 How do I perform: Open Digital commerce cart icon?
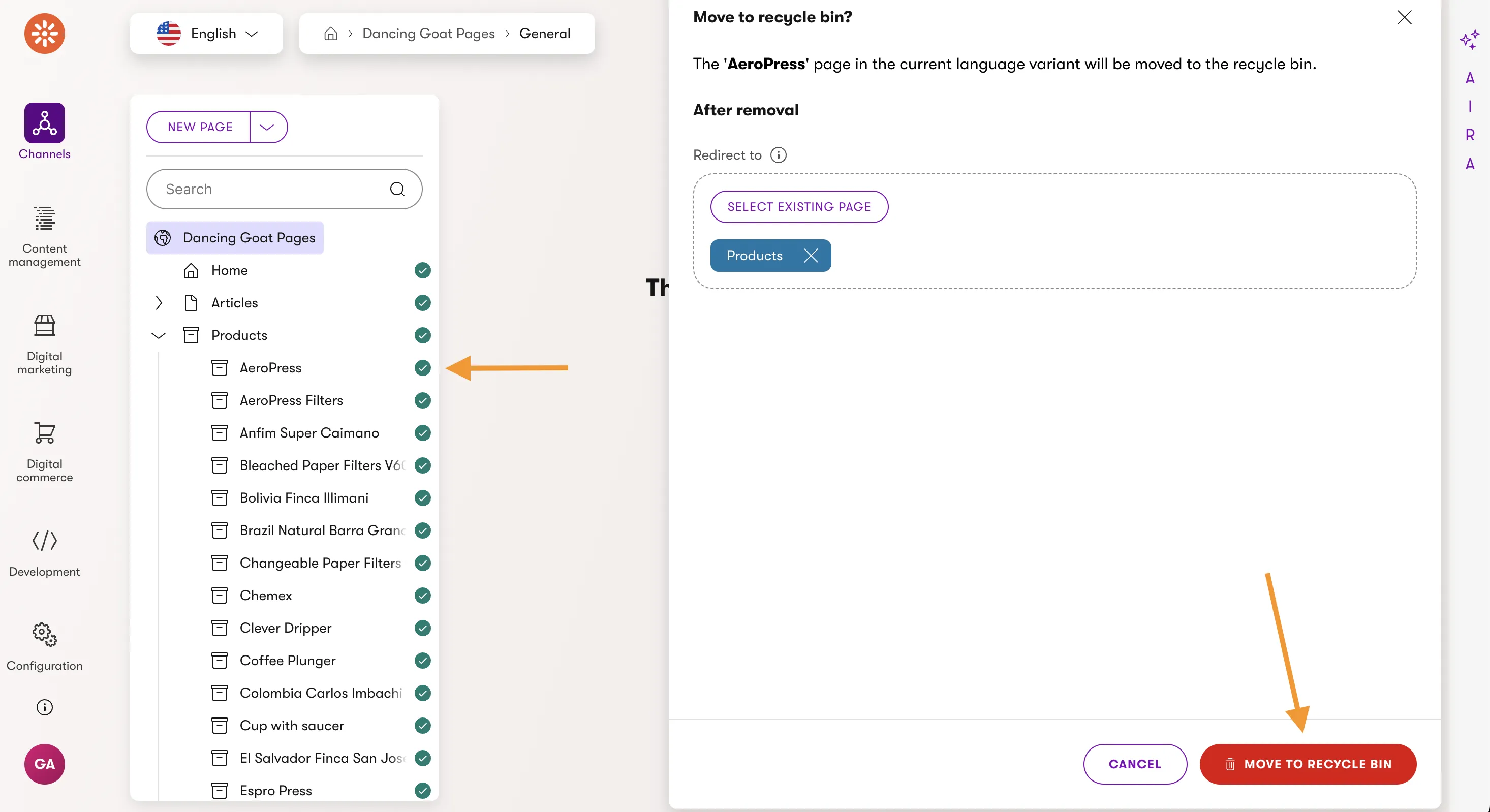coord(45,432)
